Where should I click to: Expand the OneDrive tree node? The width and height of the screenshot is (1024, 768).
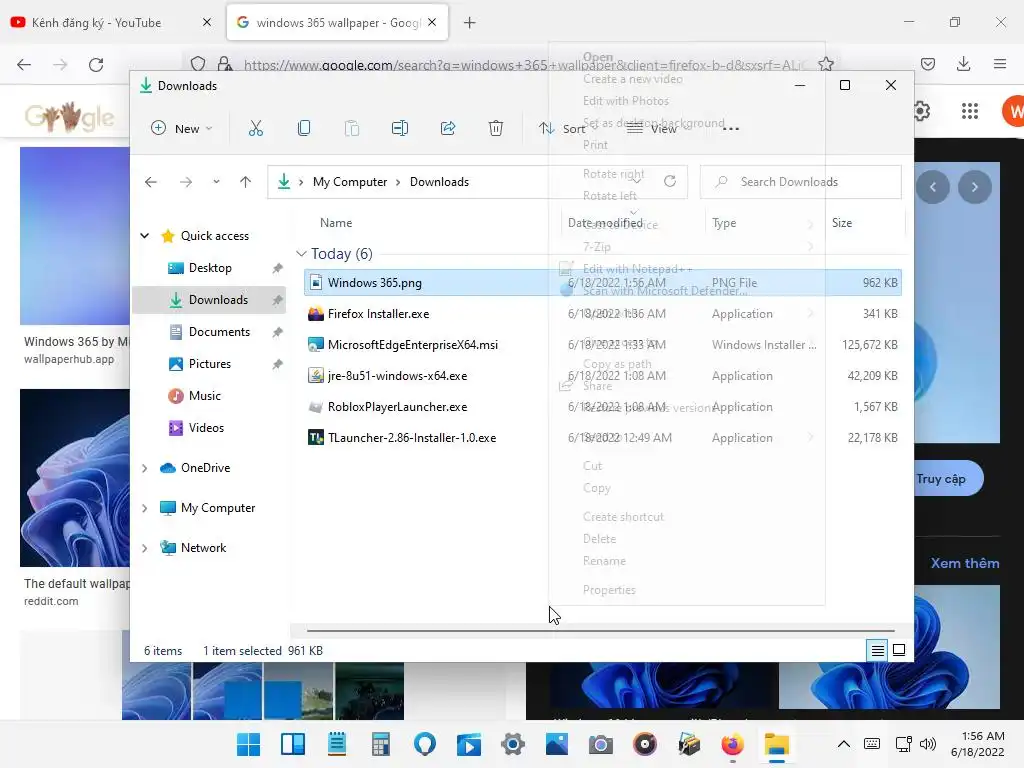[x=144, y=468]
